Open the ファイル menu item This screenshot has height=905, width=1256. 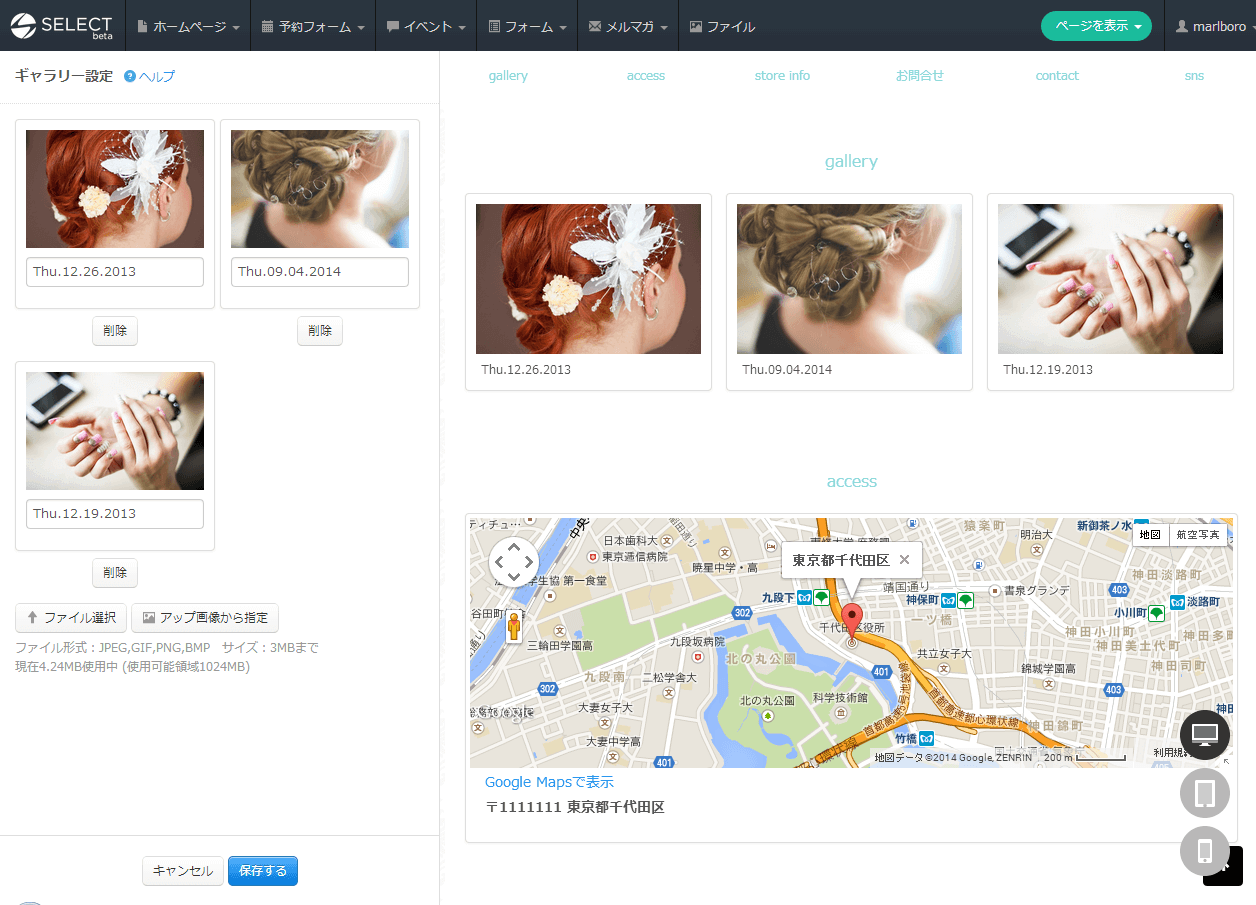tap(722, 27)
